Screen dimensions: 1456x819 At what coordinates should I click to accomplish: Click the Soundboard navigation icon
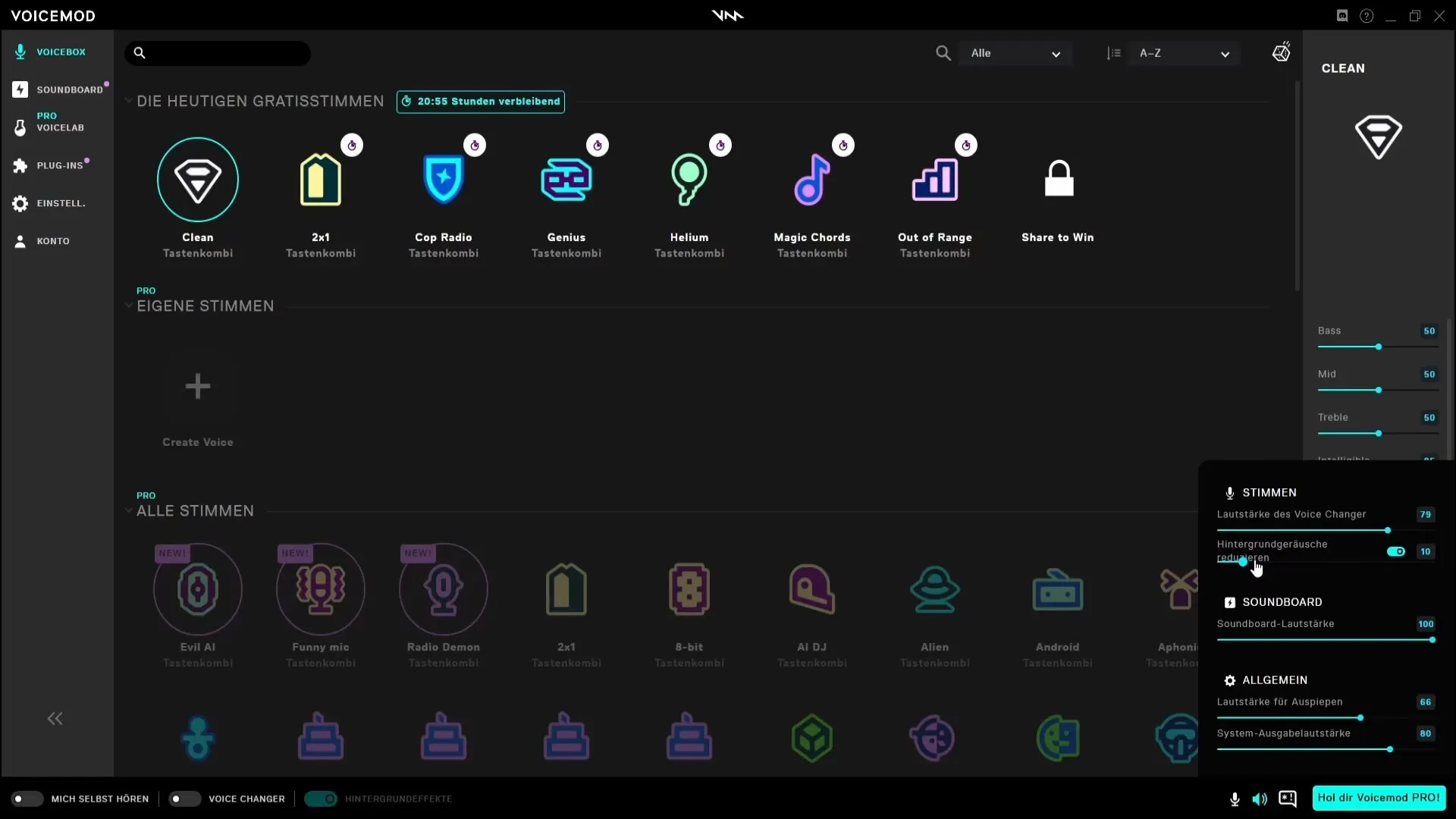[x=20, y=90]
